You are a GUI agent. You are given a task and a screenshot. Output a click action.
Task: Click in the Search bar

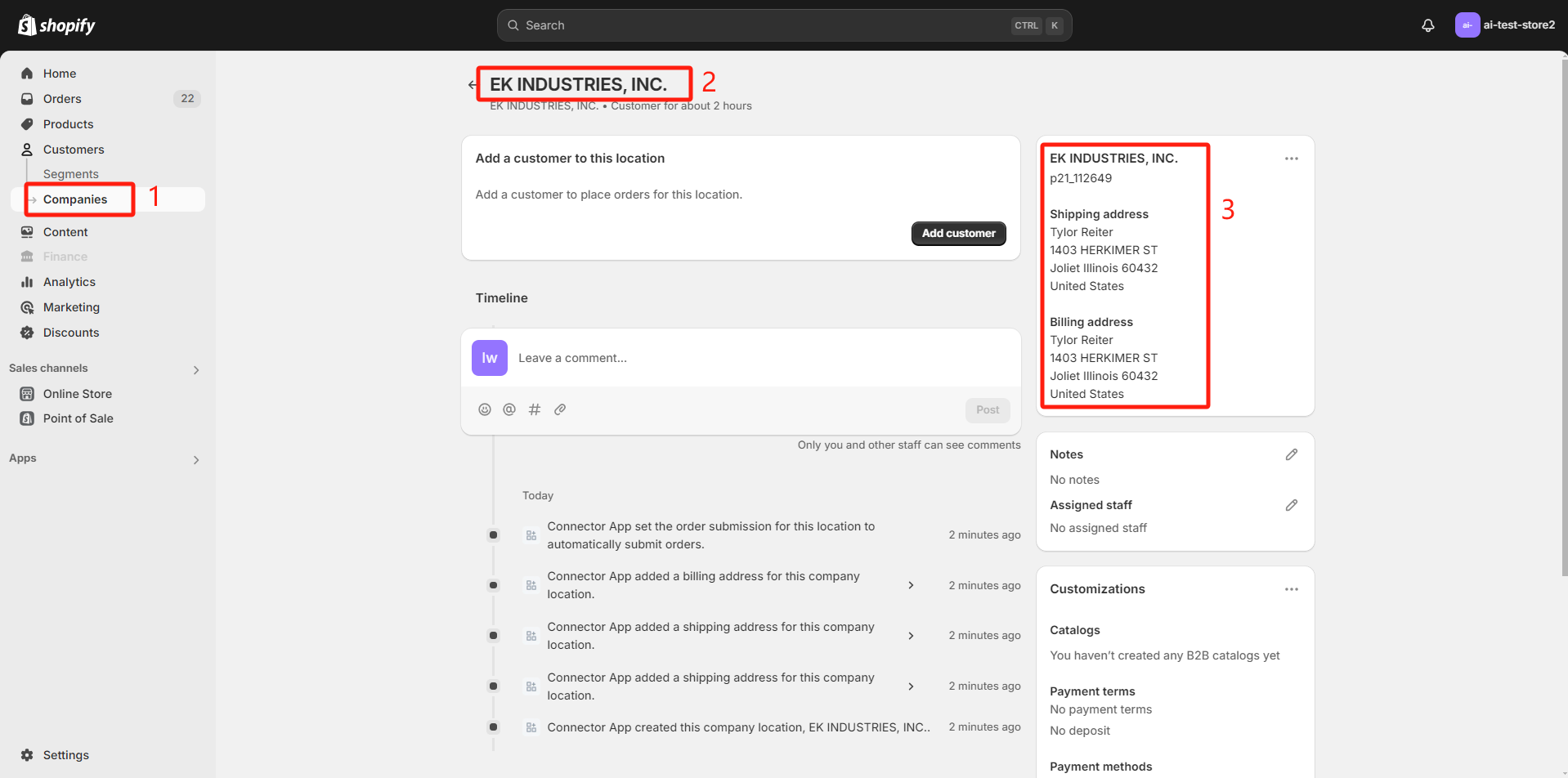[x=784, y=25]
